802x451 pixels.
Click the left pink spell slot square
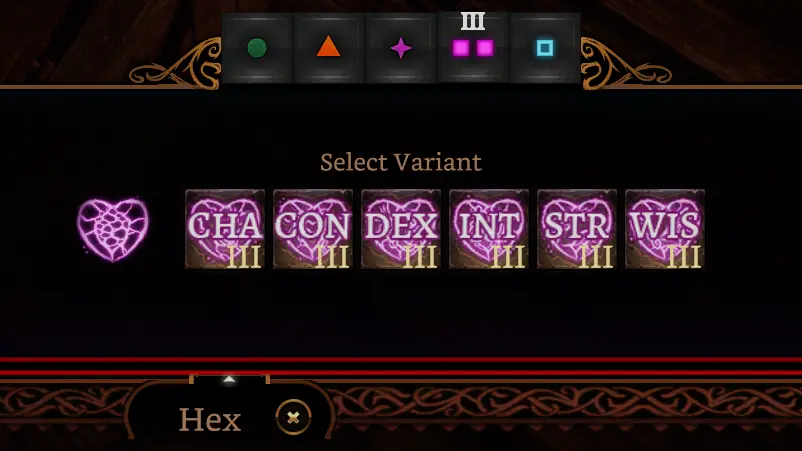click(461, 48)
